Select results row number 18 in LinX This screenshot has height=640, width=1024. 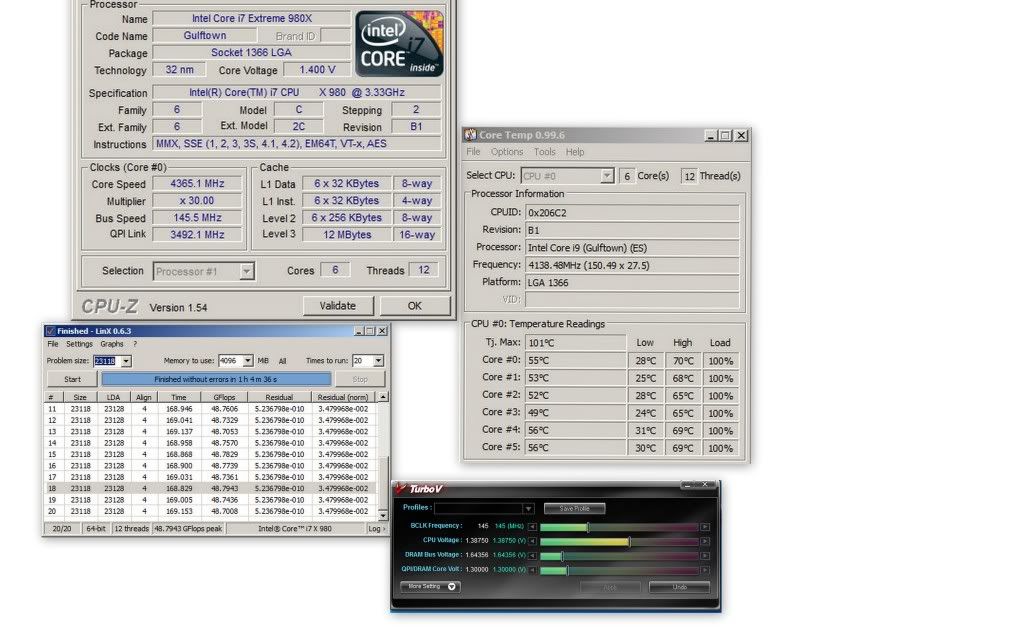click(x=211, y=488)
